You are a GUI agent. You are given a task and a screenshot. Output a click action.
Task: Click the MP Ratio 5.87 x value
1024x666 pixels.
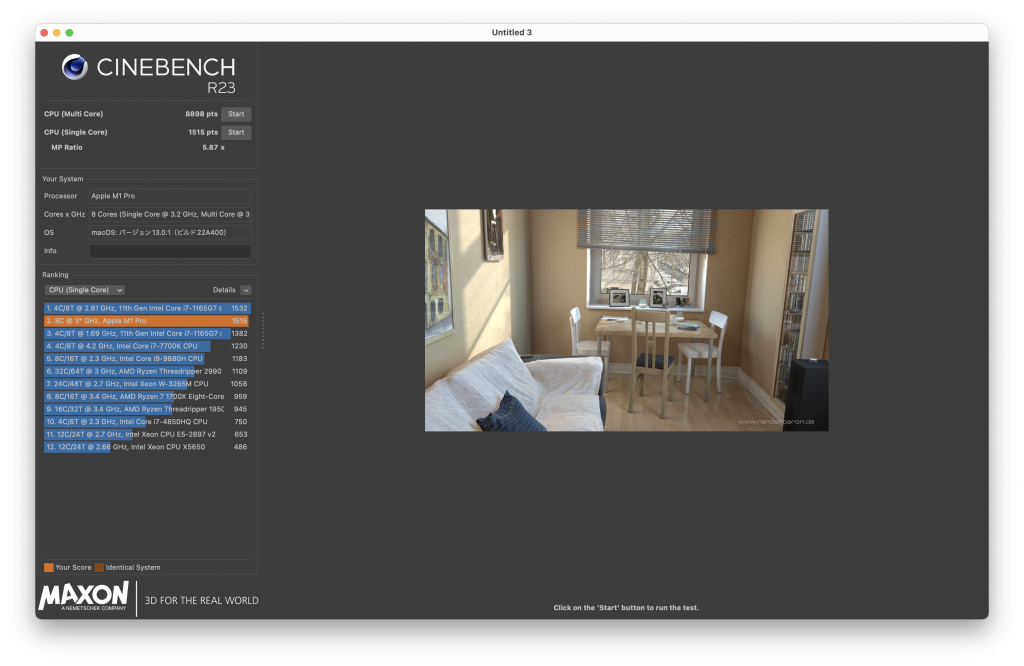pyautogui.click(x=213, y=148)
